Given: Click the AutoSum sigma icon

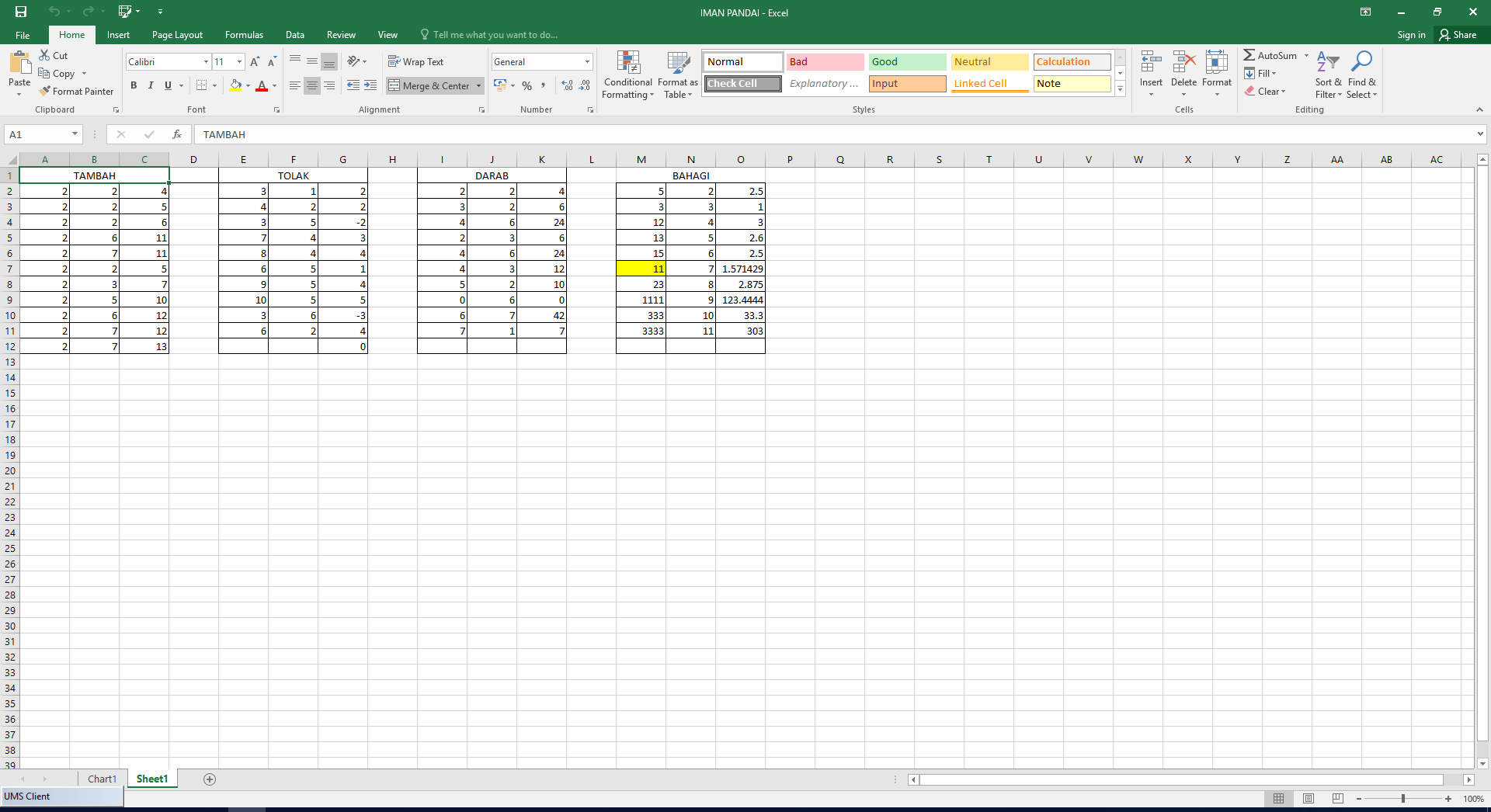Looking at the screenshot, I should tap(1249, 55).
